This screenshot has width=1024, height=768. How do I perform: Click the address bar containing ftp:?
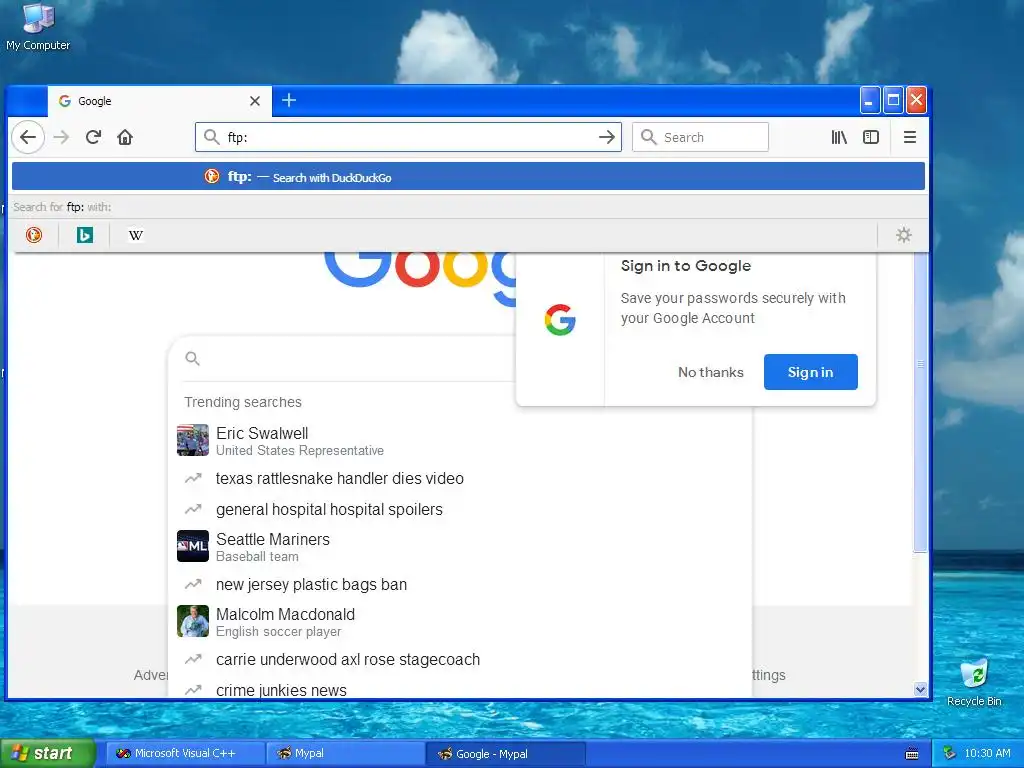408,137
